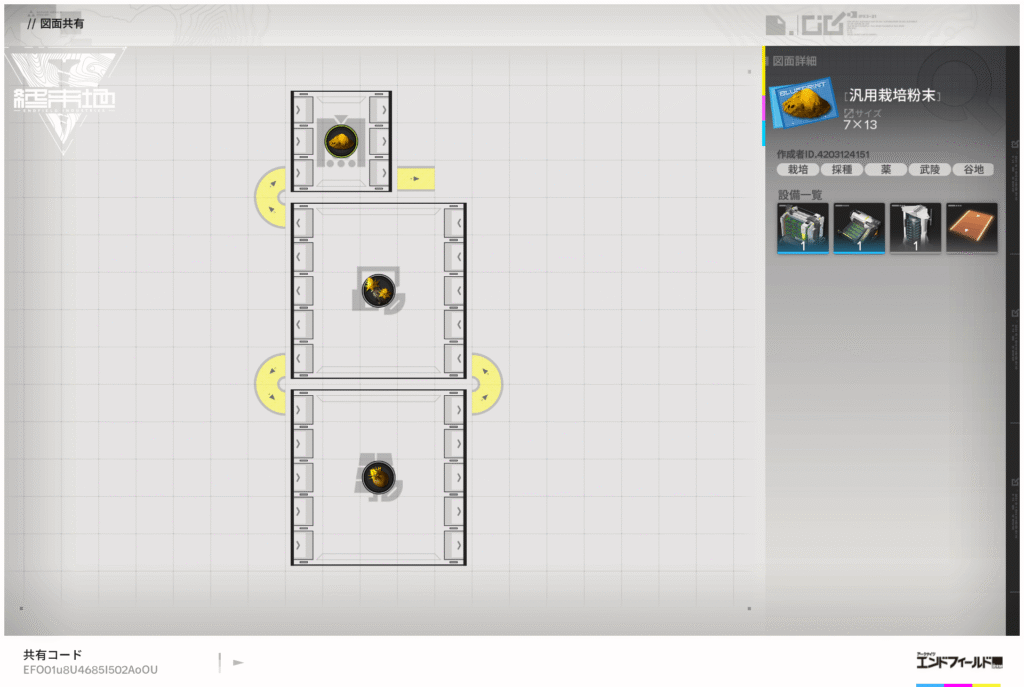This screenshot has height=687, width=1024.
Task: Select the 採種 tag
Action: (x=841, y=170)
